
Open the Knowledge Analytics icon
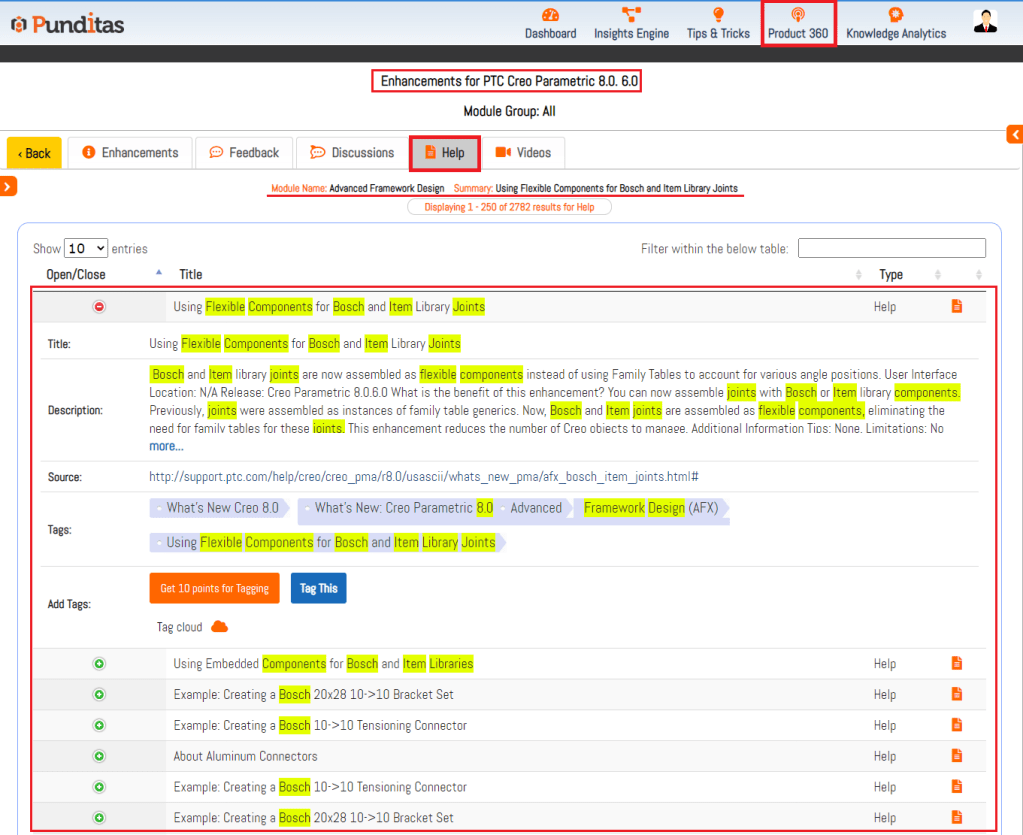coord(895,15)
